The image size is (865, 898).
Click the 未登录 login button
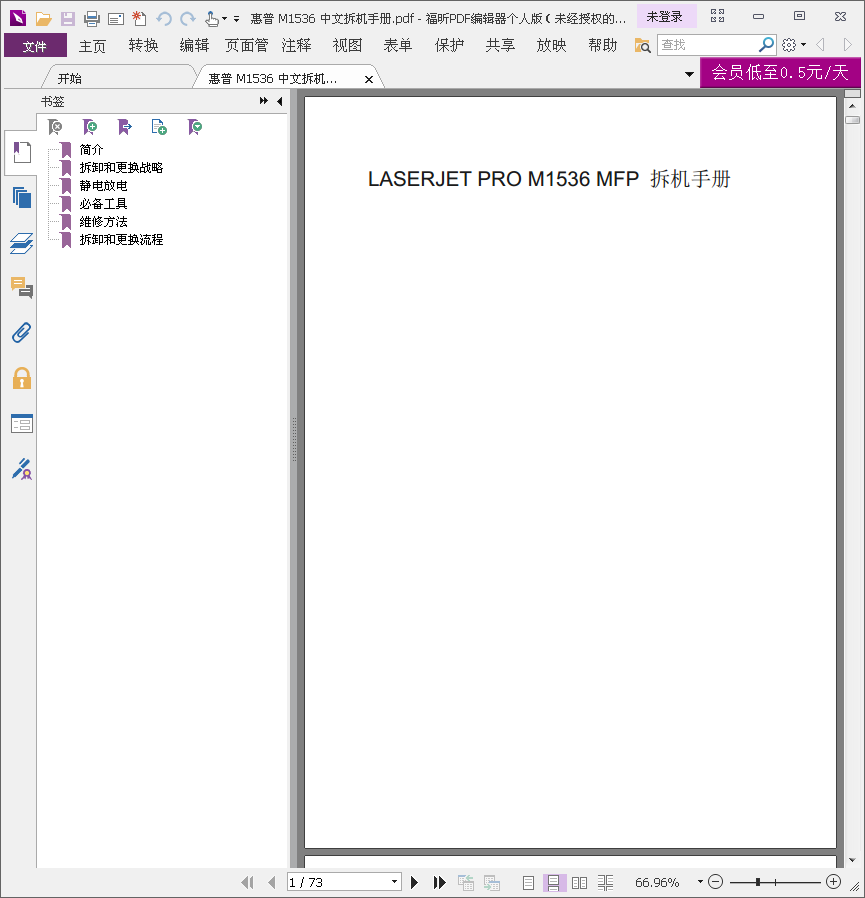click(665, 17)
